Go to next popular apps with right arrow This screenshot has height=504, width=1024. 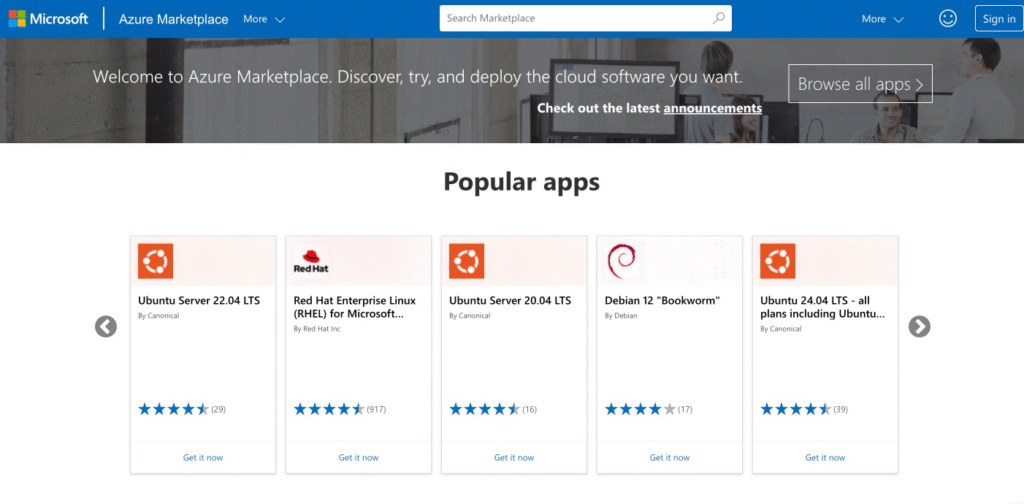[x=919, y=327]
